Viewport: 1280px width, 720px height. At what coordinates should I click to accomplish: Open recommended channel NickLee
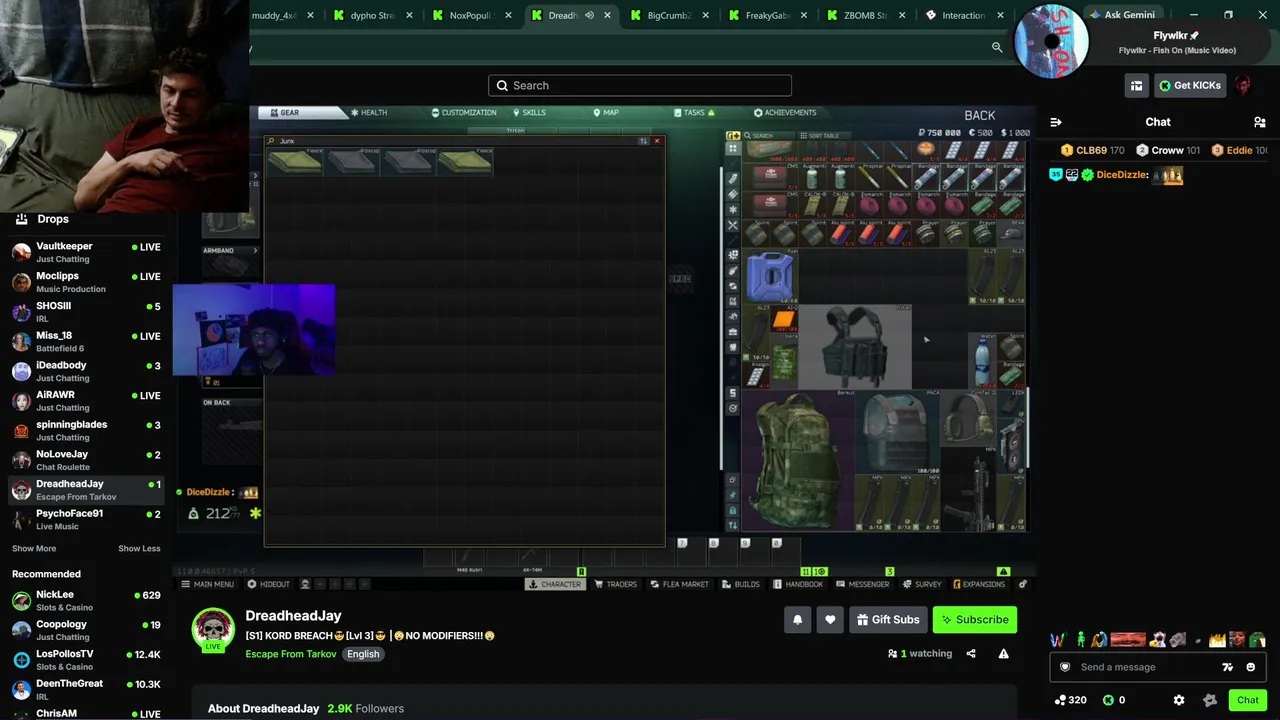[86, 601]
